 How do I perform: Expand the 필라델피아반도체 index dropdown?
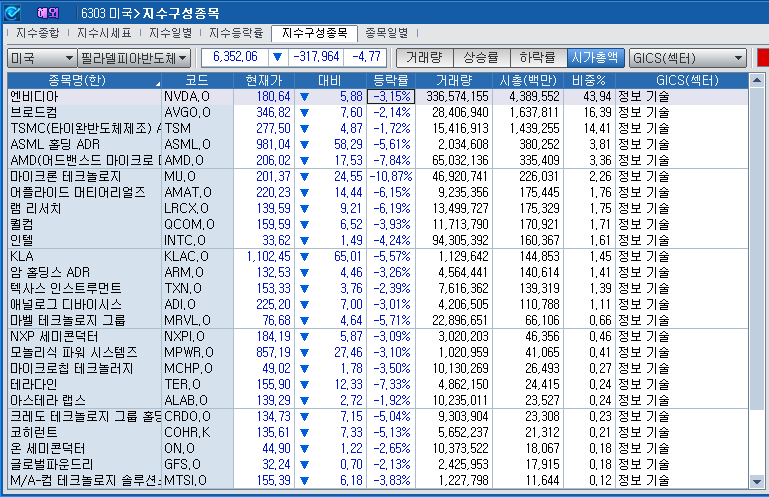134,58
